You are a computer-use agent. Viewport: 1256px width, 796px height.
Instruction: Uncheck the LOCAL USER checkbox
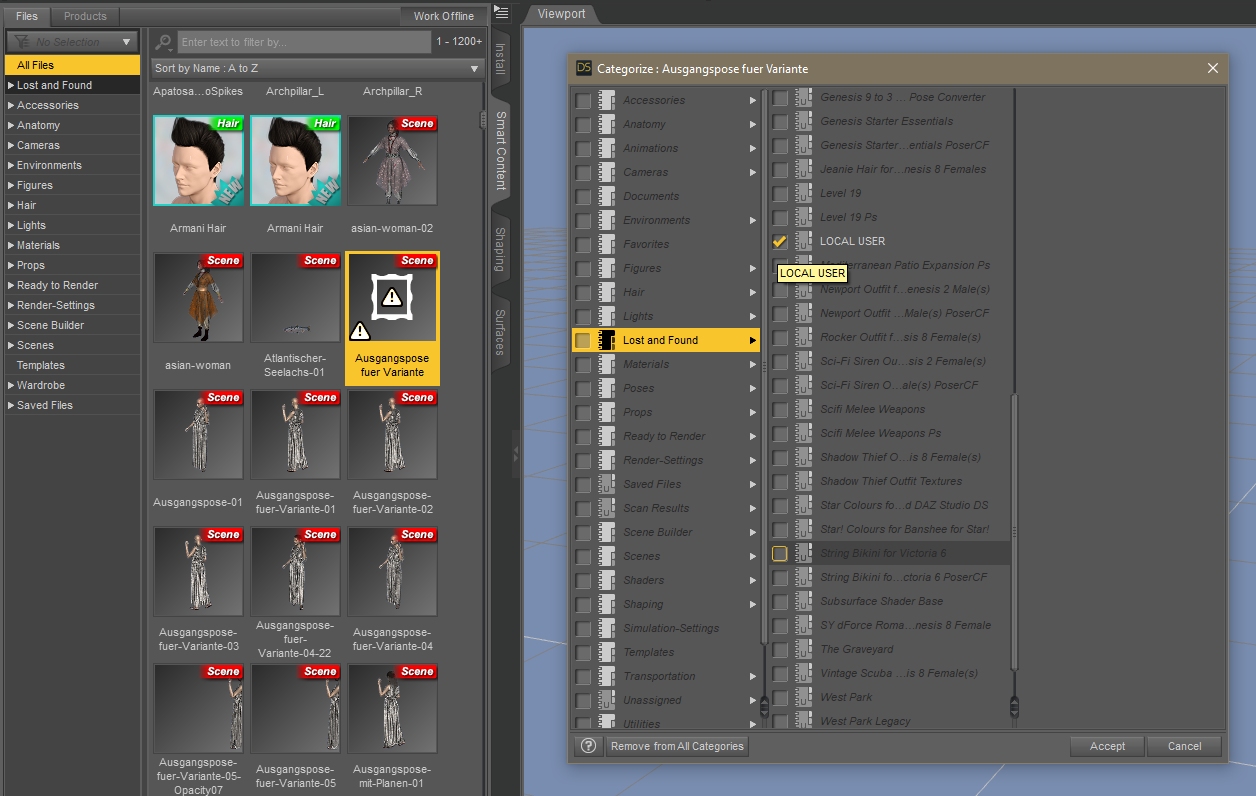780,241
